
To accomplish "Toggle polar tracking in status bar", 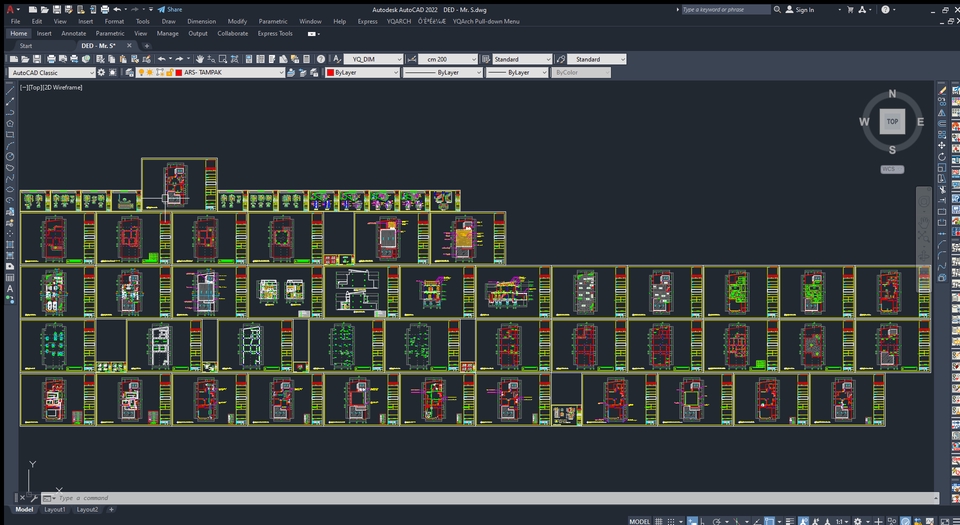I will coord(716,521).
